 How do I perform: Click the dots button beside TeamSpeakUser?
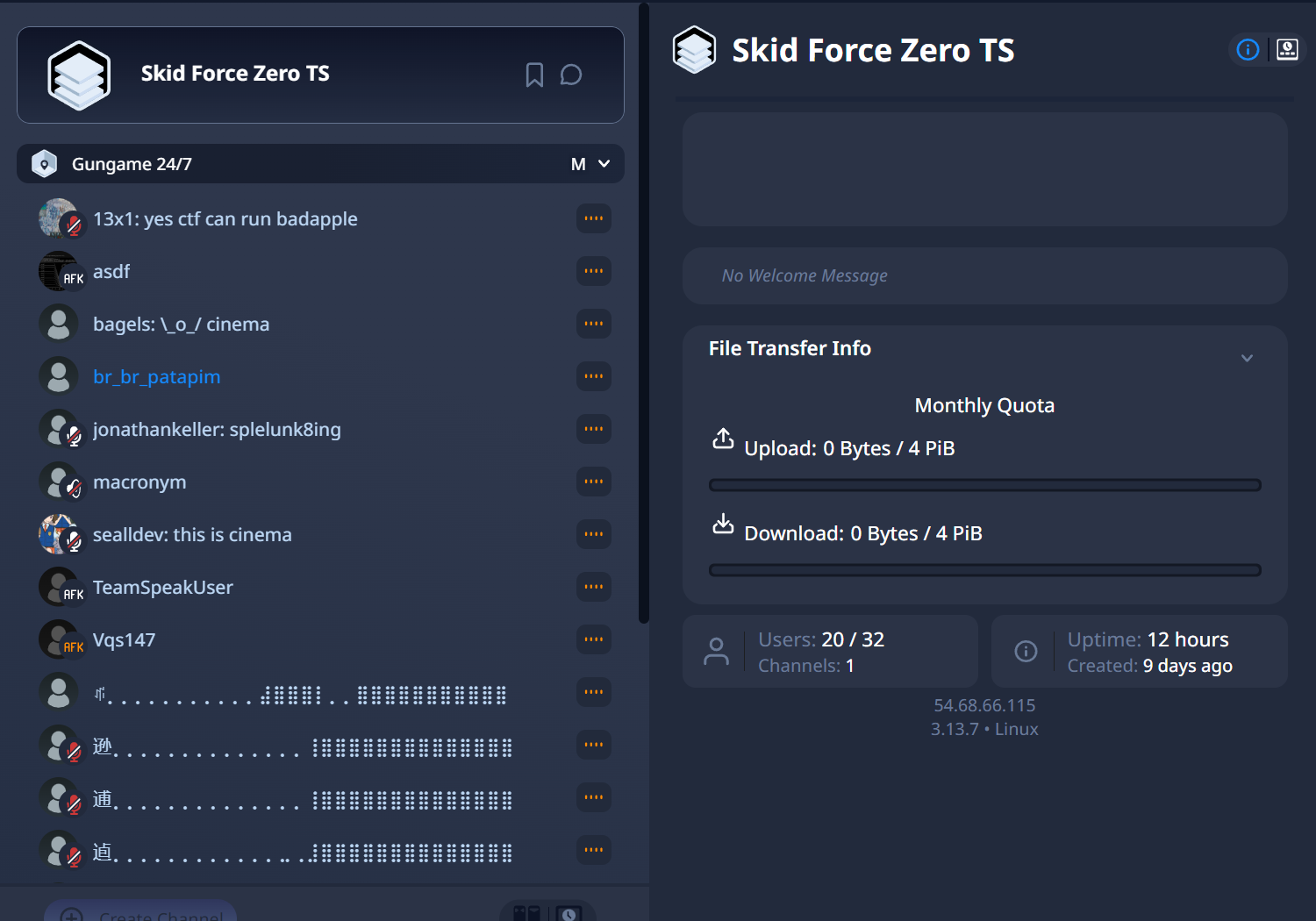594,587
